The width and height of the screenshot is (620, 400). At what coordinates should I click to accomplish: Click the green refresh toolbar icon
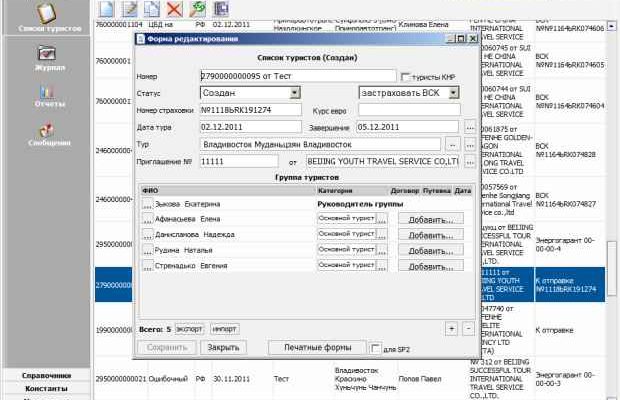click(198, 8)
